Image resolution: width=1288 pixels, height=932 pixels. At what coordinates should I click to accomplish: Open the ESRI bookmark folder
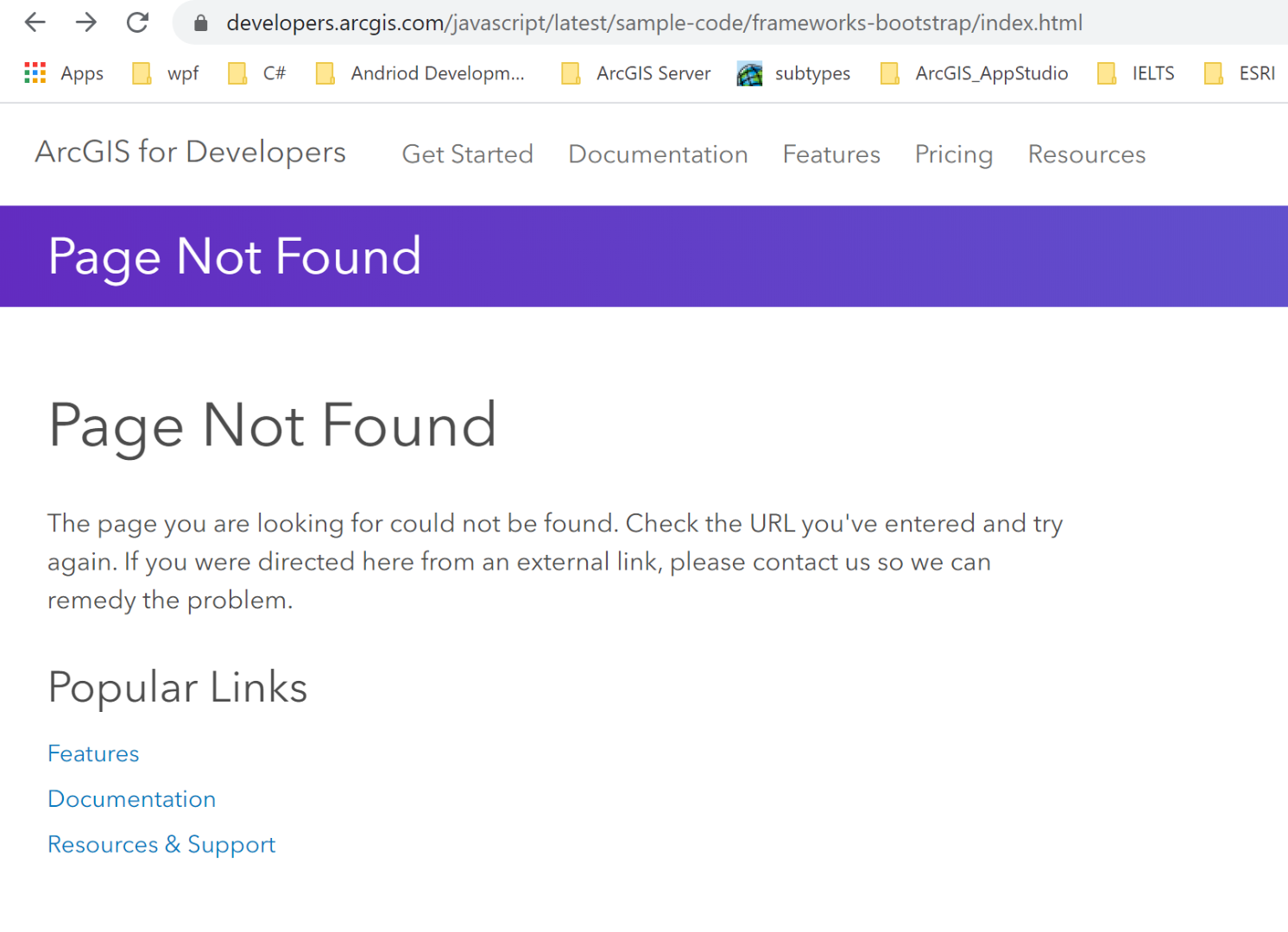pos(1240,73)
